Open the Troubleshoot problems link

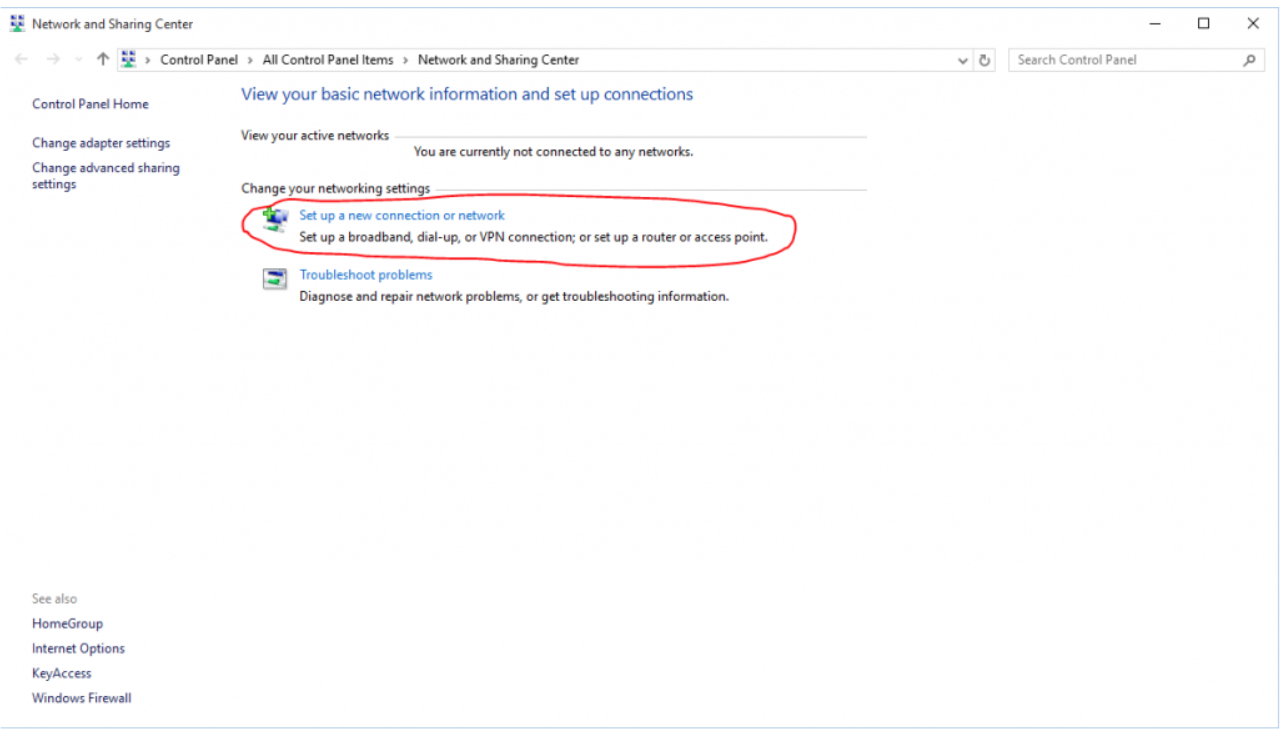click(366, 275)
